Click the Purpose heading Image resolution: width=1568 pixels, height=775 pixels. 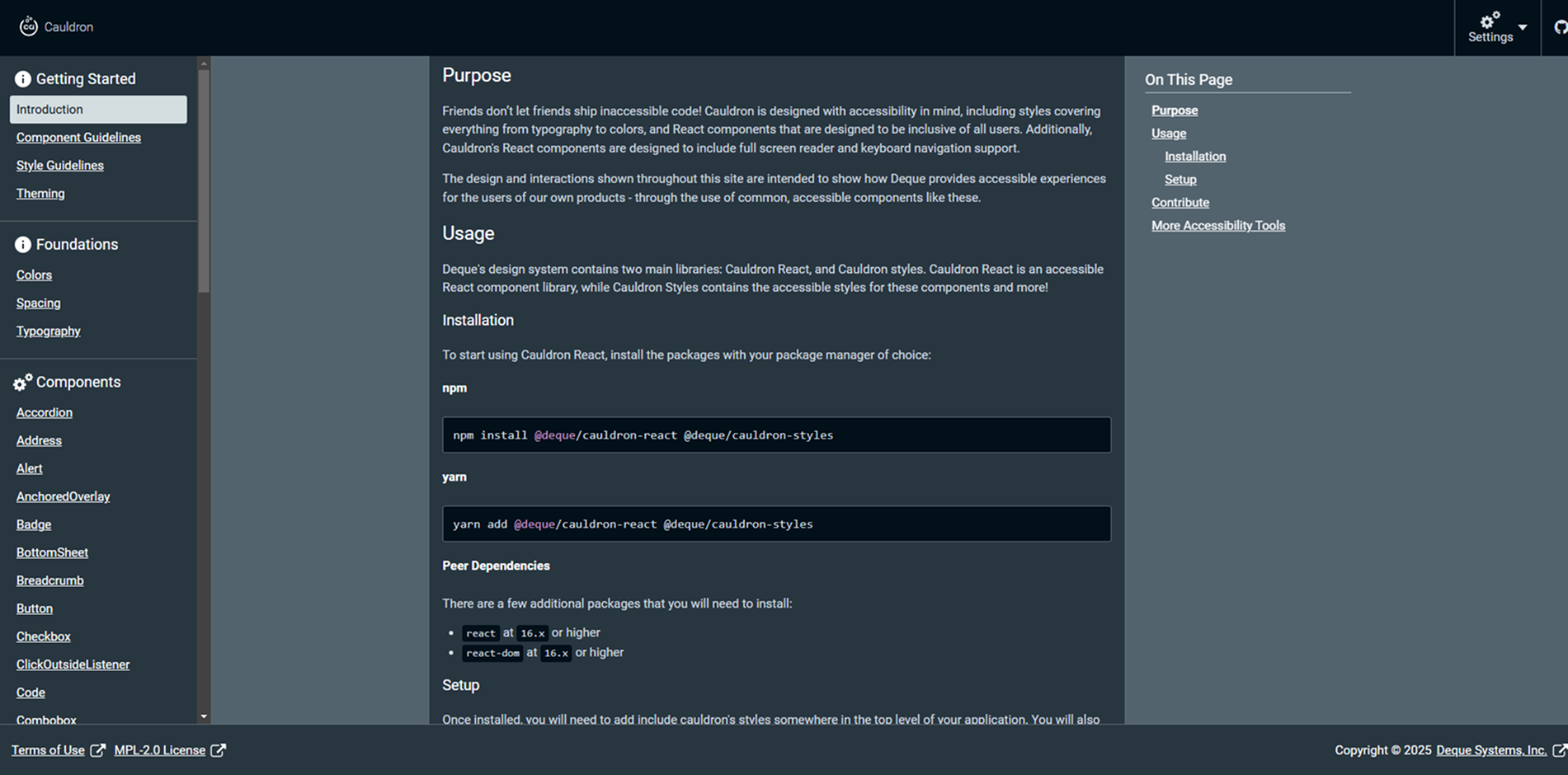477,76
